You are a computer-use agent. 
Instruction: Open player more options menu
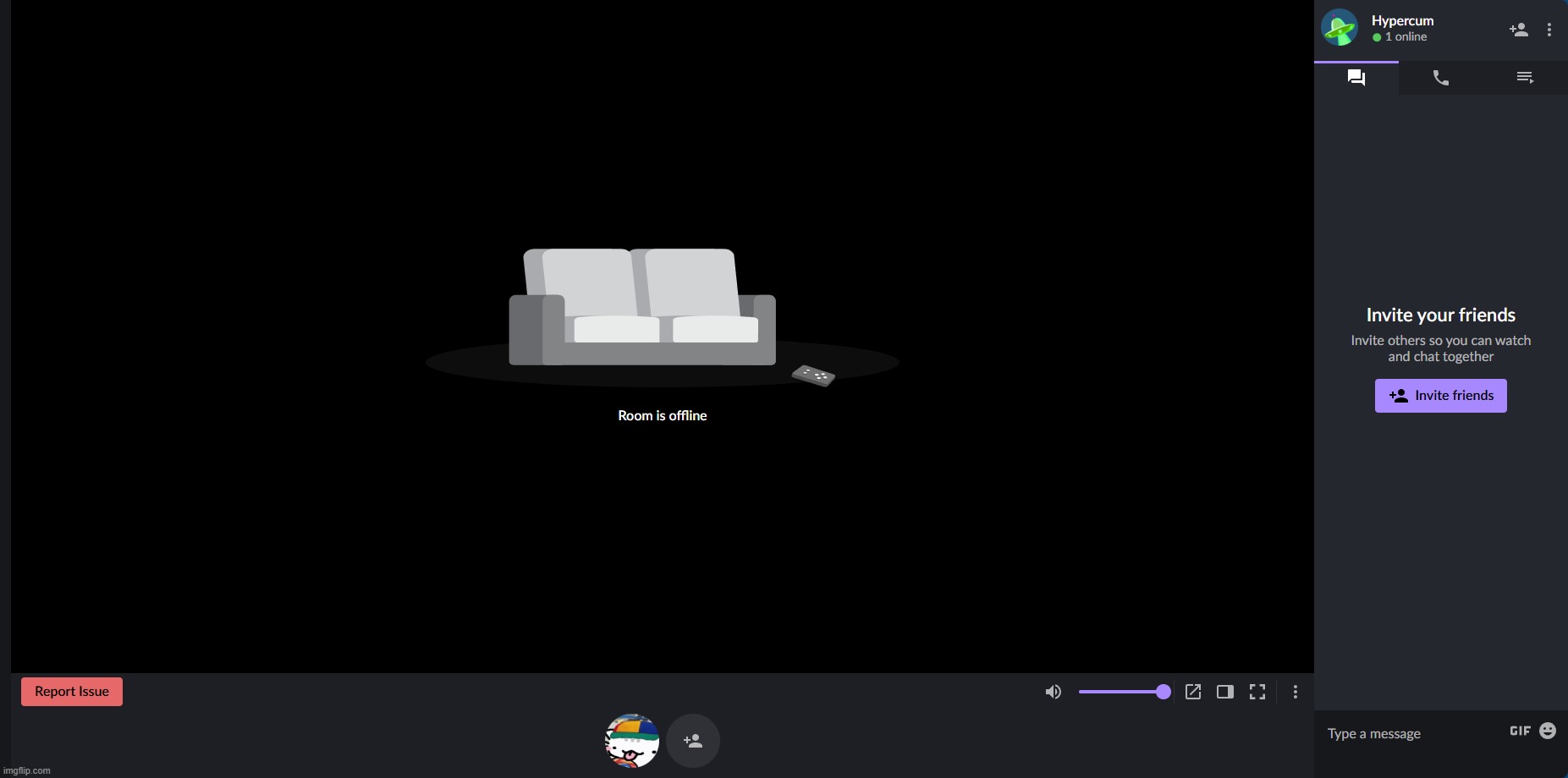click(x=1295, y=692)
